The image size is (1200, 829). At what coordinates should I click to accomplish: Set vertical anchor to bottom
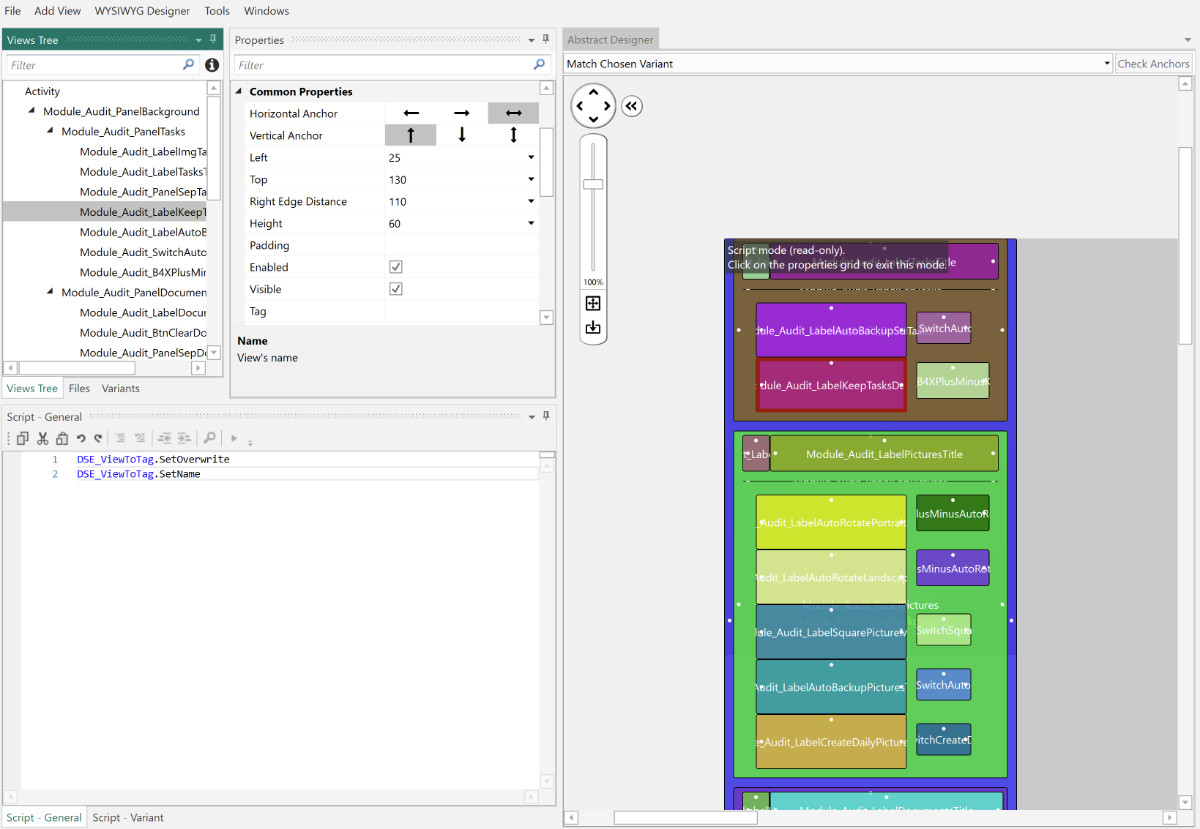462,135
